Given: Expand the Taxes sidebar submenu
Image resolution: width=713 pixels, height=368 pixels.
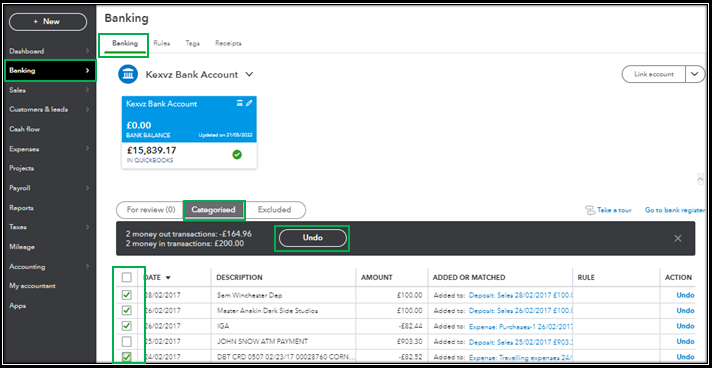Looking at the screenshot, I should (x=87, y=227).
